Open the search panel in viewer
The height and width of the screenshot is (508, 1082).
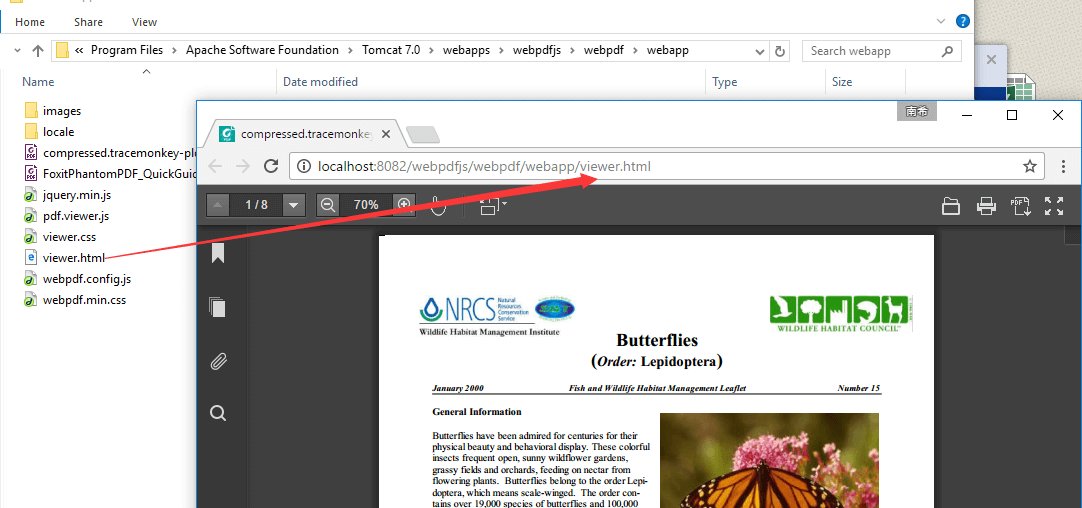[218, 413]
